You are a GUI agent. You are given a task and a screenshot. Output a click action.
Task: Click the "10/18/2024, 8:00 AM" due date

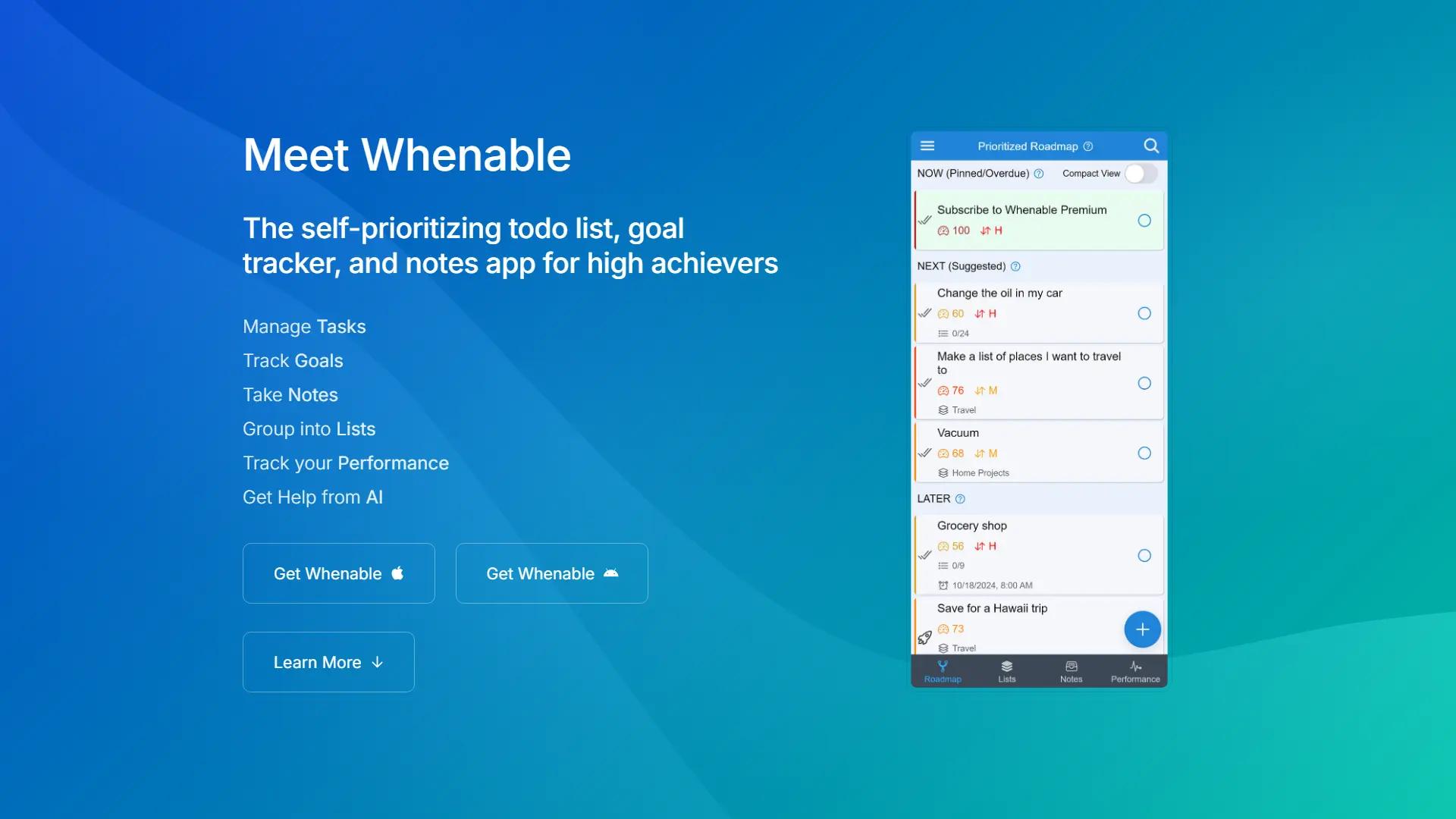[993, 585]
